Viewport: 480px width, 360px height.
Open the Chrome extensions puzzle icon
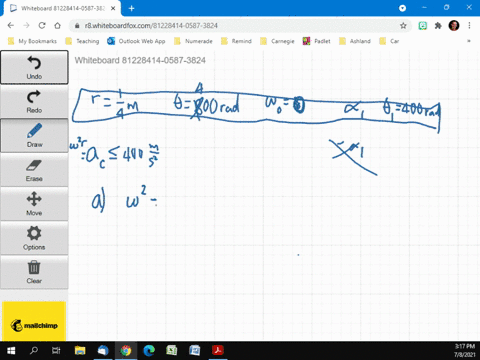point(438,26)
